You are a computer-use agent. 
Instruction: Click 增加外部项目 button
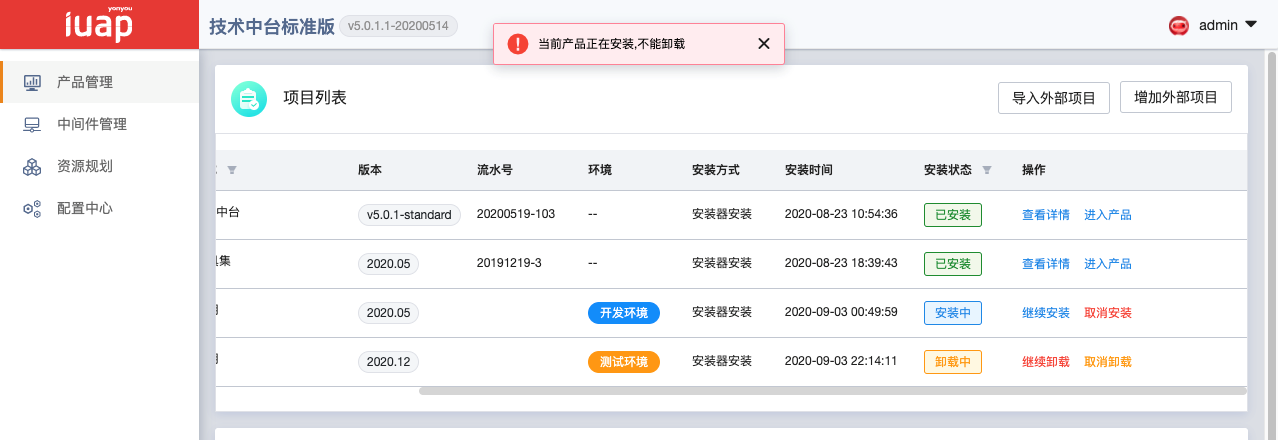(1176, 97)
